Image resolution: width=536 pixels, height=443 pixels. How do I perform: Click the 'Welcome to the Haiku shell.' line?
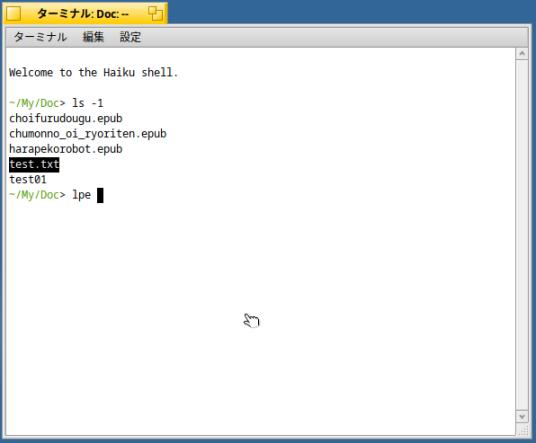pos(94,72)
